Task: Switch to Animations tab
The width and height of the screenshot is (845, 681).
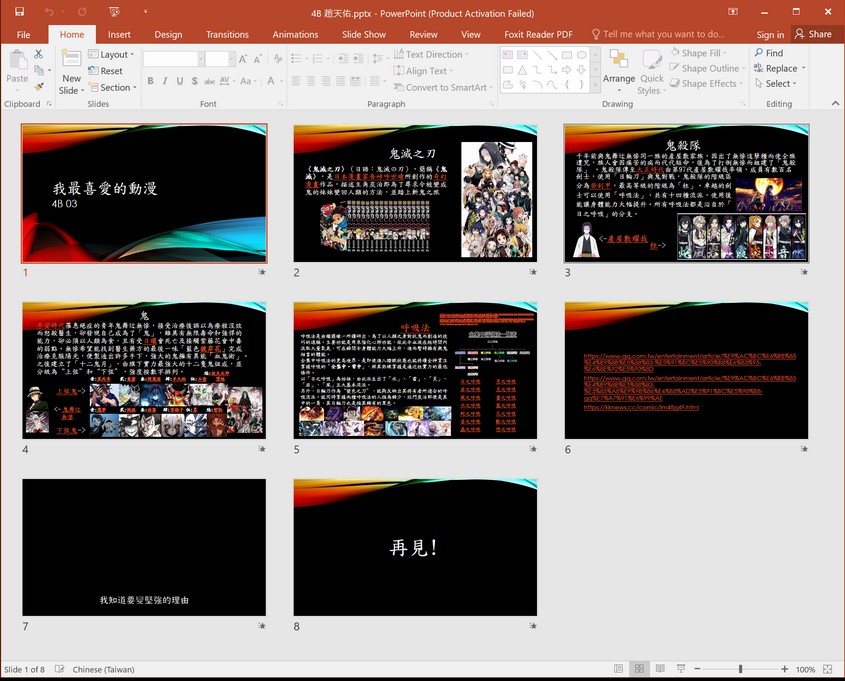Action: point(295,34)
